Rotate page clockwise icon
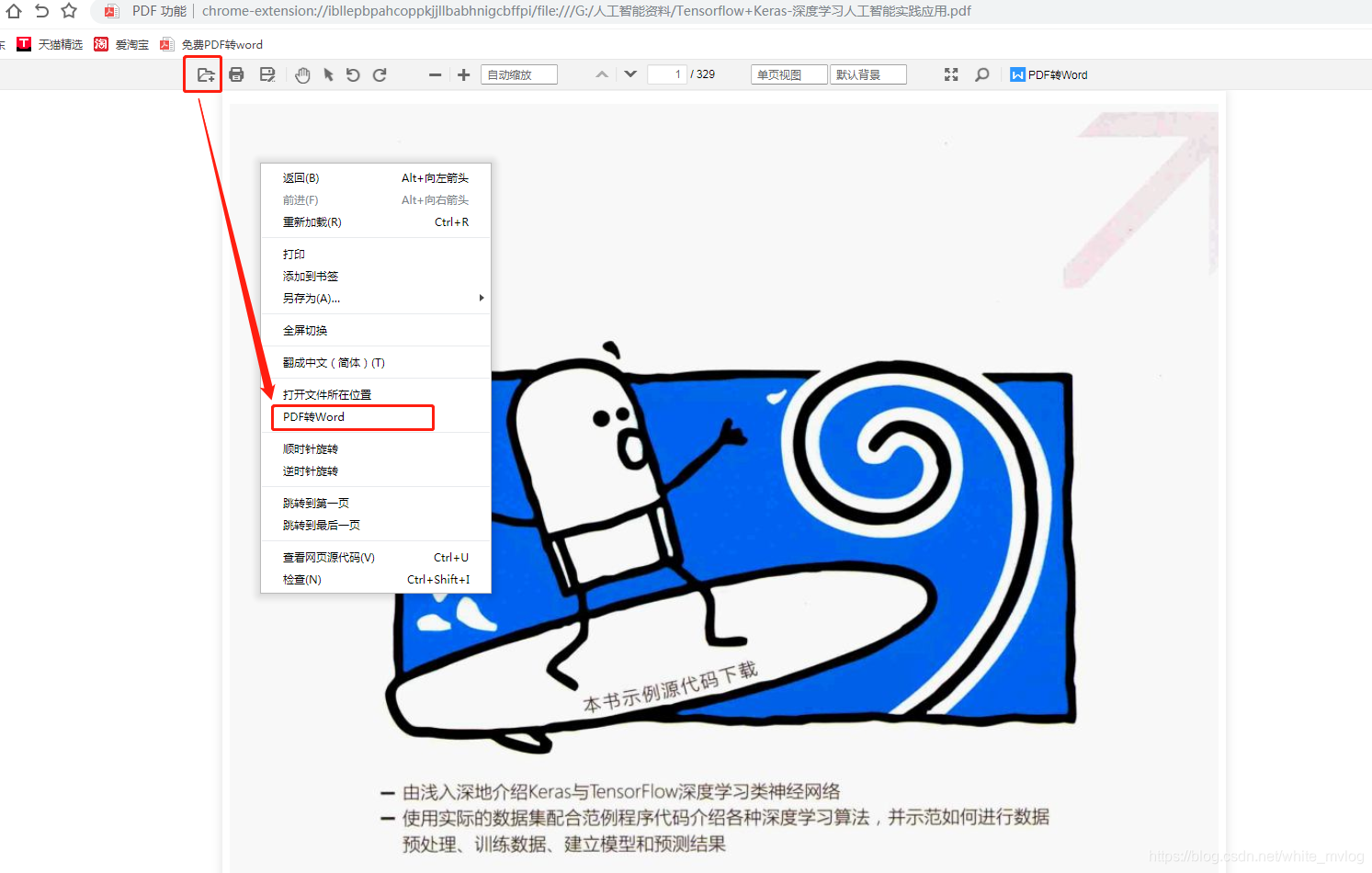1372x873 pixels. [380, 74]
